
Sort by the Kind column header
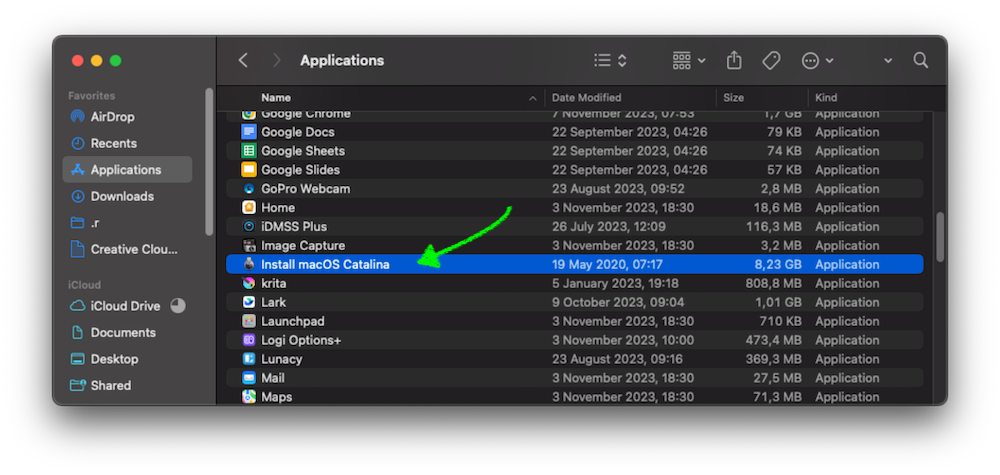click(826, 98)
